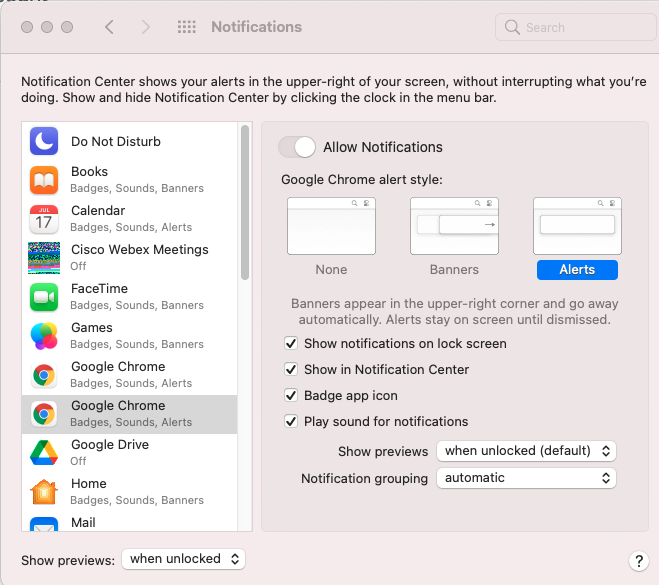This screenshot has width=659, height=585.
Task: Click the highlighted Alerts label
Action: pyautogui.click(x=577, y=270)
